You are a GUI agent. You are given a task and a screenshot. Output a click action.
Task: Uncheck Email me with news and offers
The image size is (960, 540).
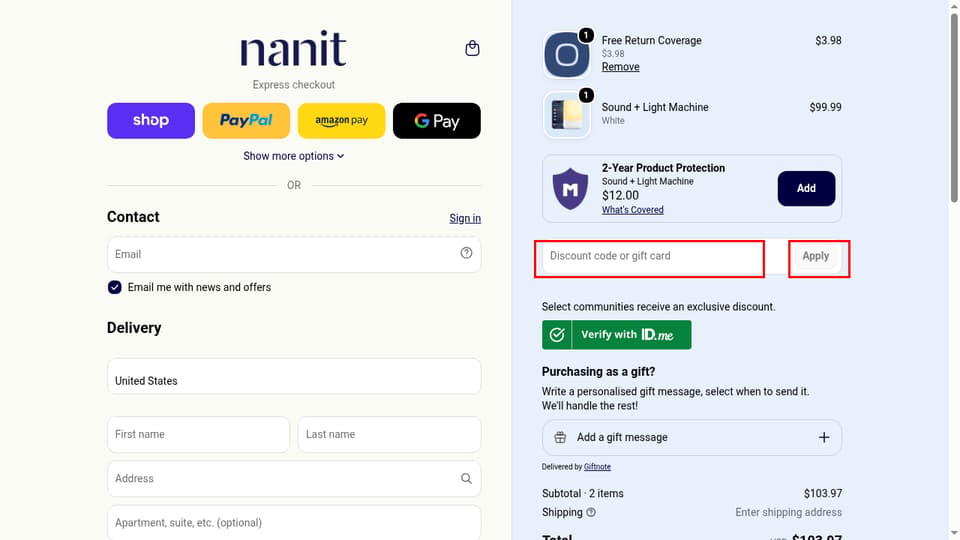point(114,287)
